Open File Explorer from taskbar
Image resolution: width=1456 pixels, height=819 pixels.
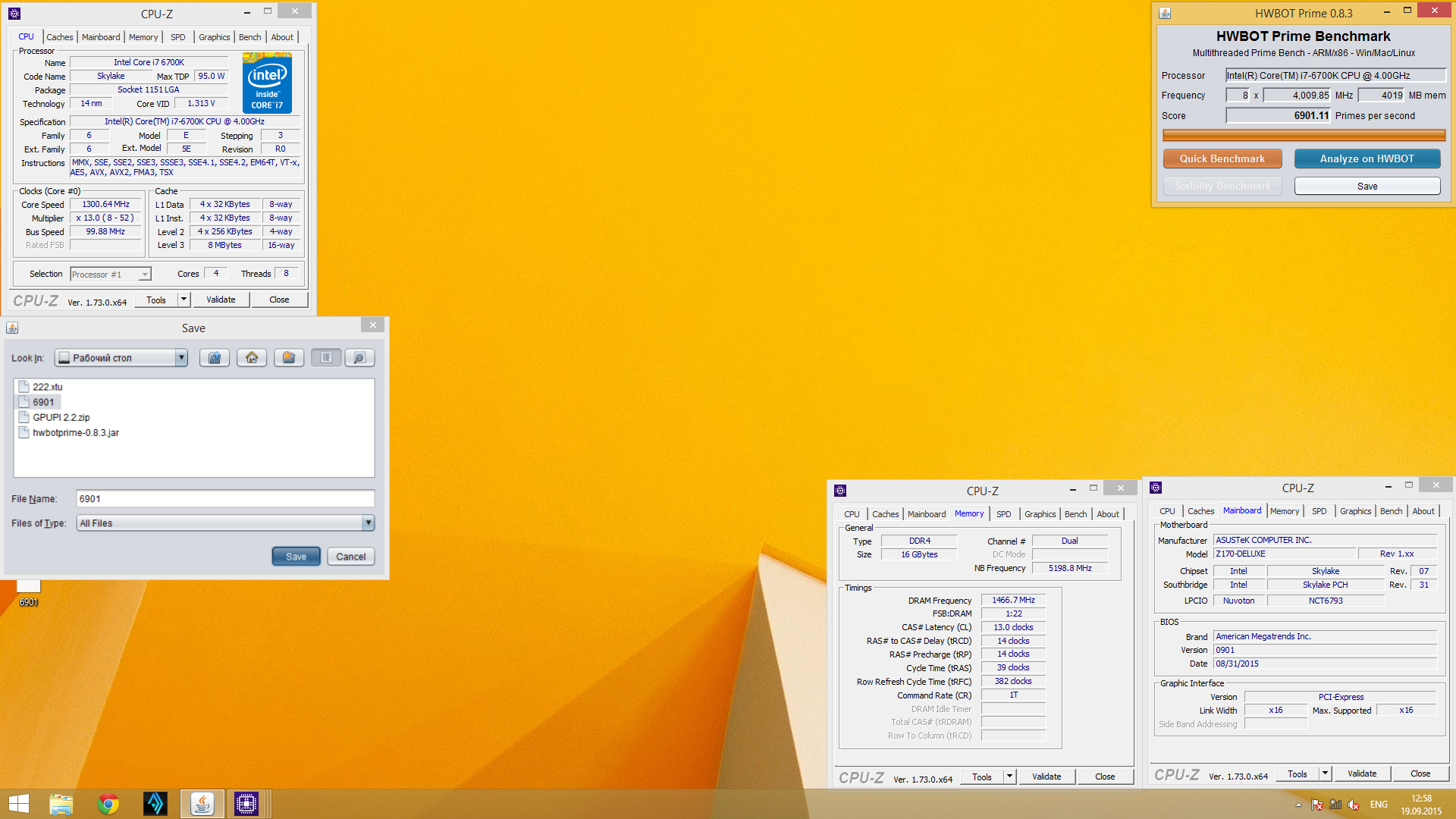pos(61,804)
